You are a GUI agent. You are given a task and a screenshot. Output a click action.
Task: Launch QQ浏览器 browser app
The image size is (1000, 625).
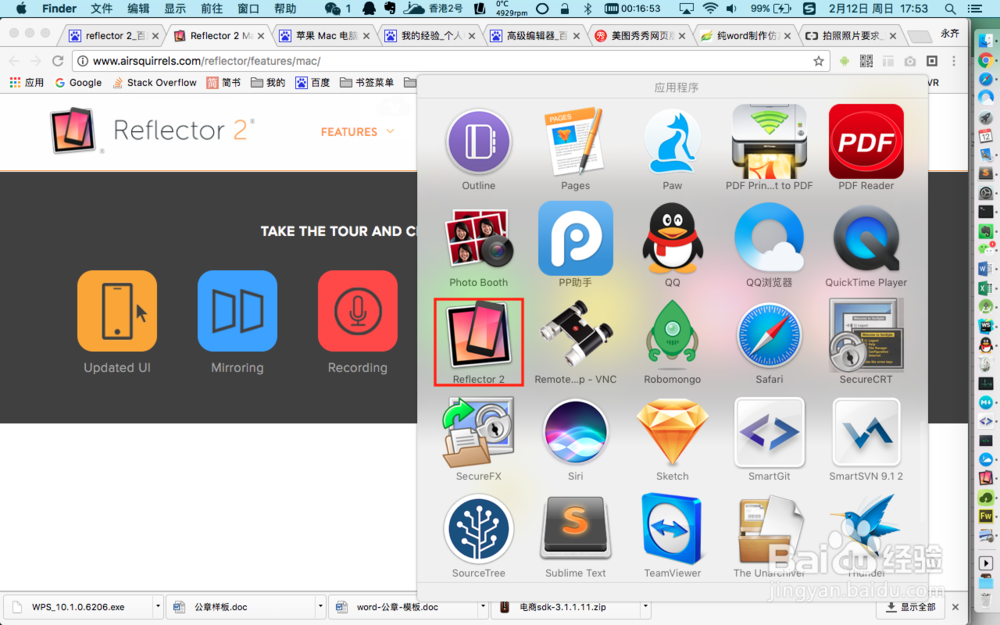click(x=769, y=239)
